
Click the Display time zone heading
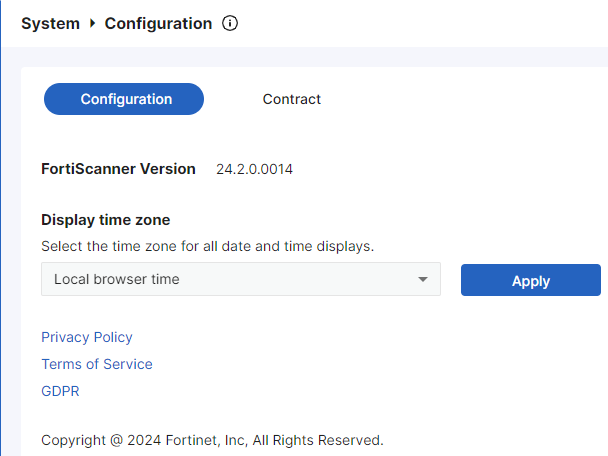pyautogui.click(x=105, y=220)
